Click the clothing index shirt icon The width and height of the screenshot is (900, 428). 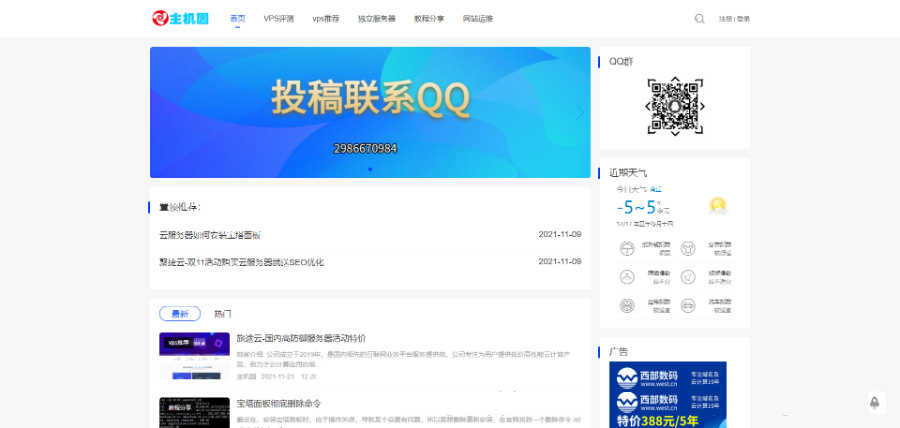[x=688, y=247]
